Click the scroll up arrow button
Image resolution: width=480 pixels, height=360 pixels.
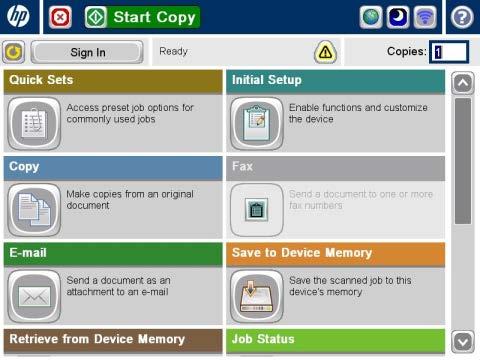(463, 83)
